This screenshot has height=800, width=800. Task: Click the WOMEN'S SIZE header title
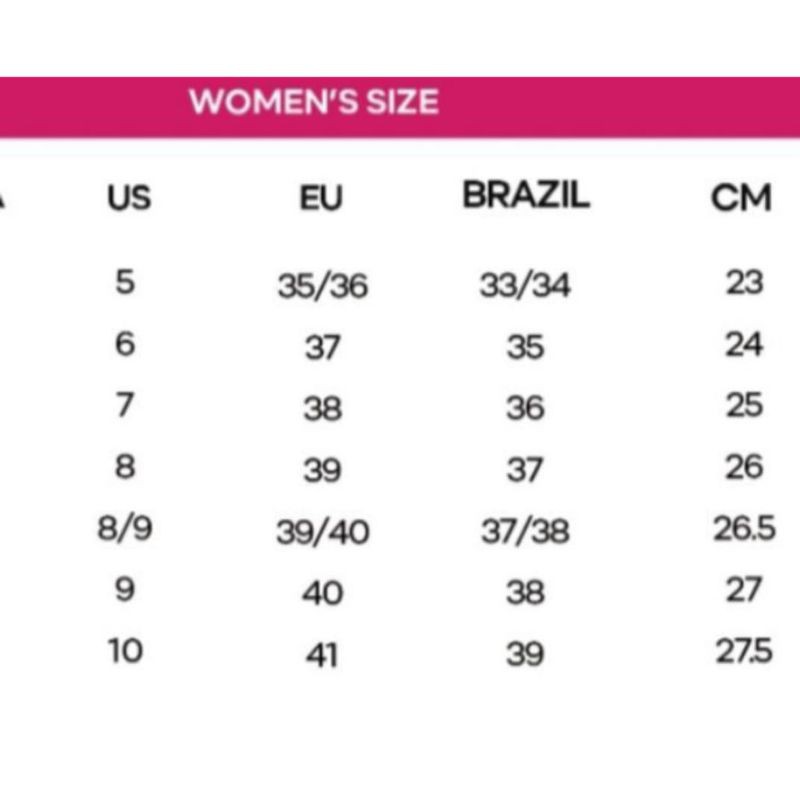coord(314,102)
